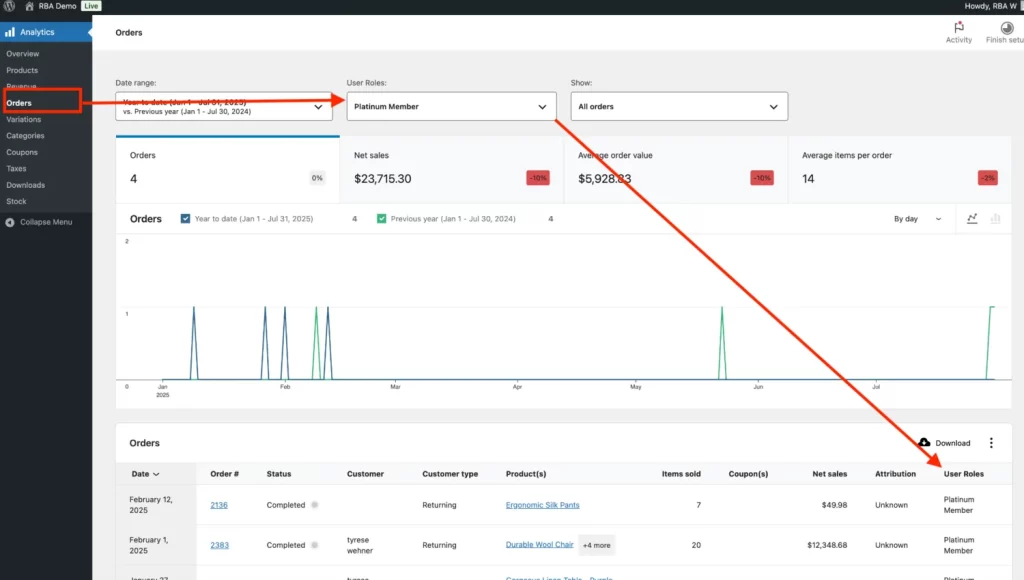This screenshot has height=580, width=1024.
Task: Open Products in the Analytics sidebar
Action: click(22, 70)
